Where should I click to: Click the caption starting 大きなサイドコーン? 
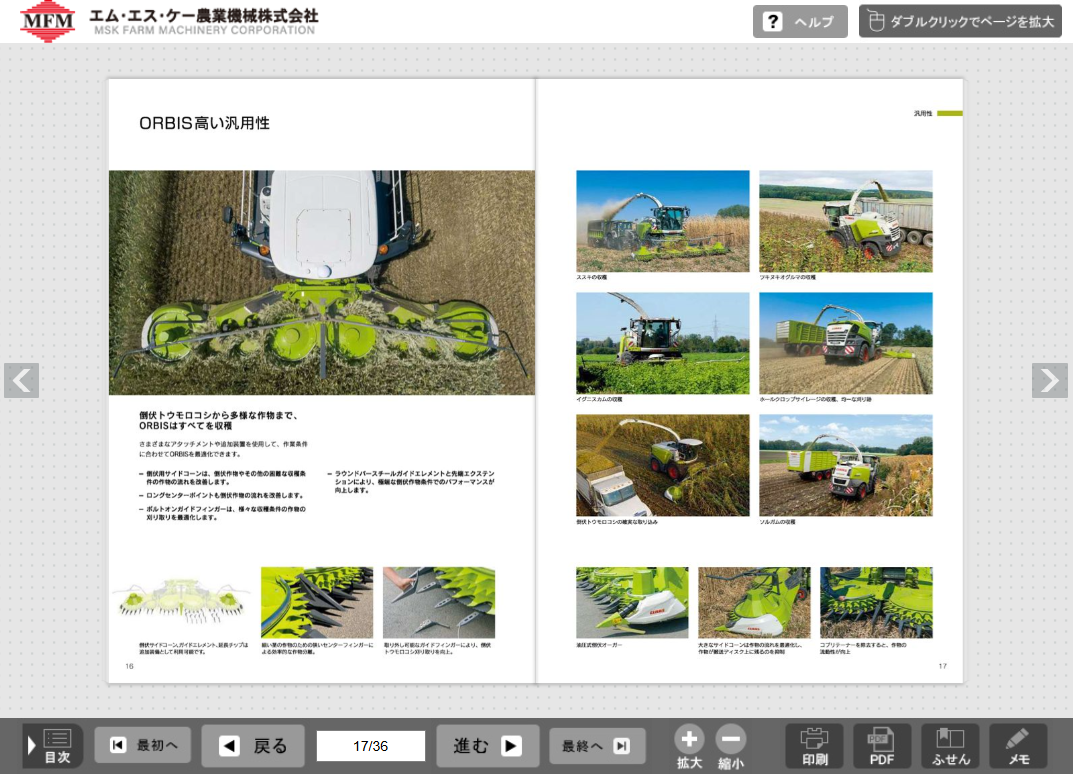(750, 648)
